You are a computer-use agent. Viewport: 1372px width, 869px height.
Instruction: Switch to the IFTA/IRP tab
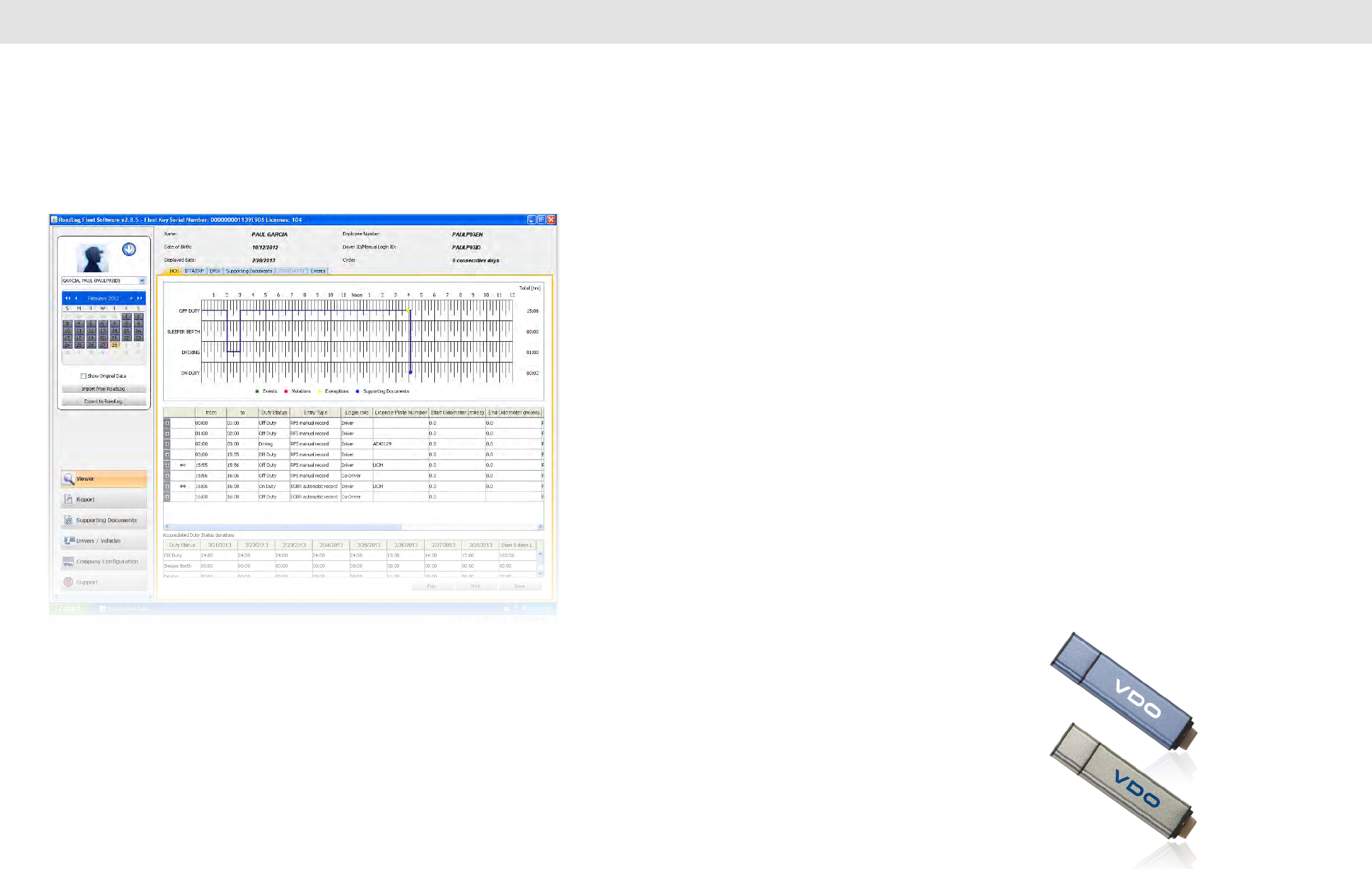click(x=194, y=271)
